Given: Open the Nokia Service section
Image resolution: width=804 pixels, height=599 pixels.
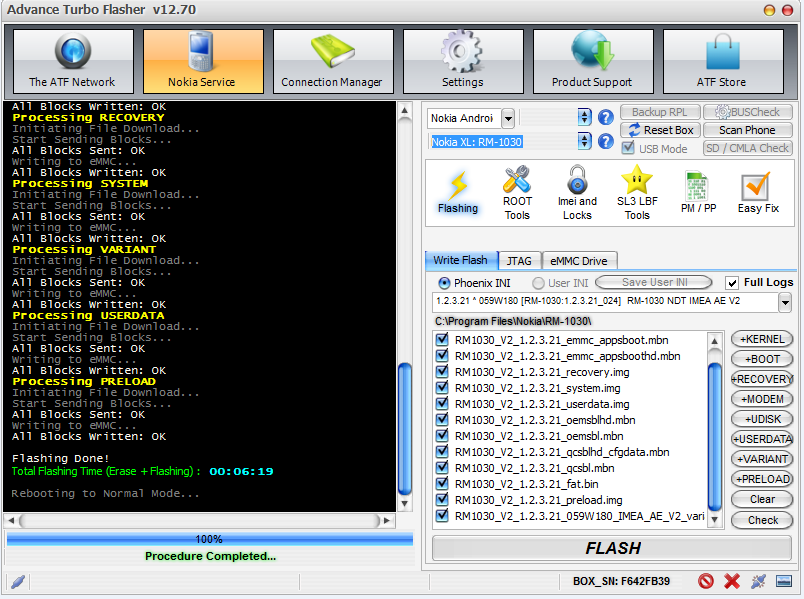Looking at the screenshot, I should [203, 61].
